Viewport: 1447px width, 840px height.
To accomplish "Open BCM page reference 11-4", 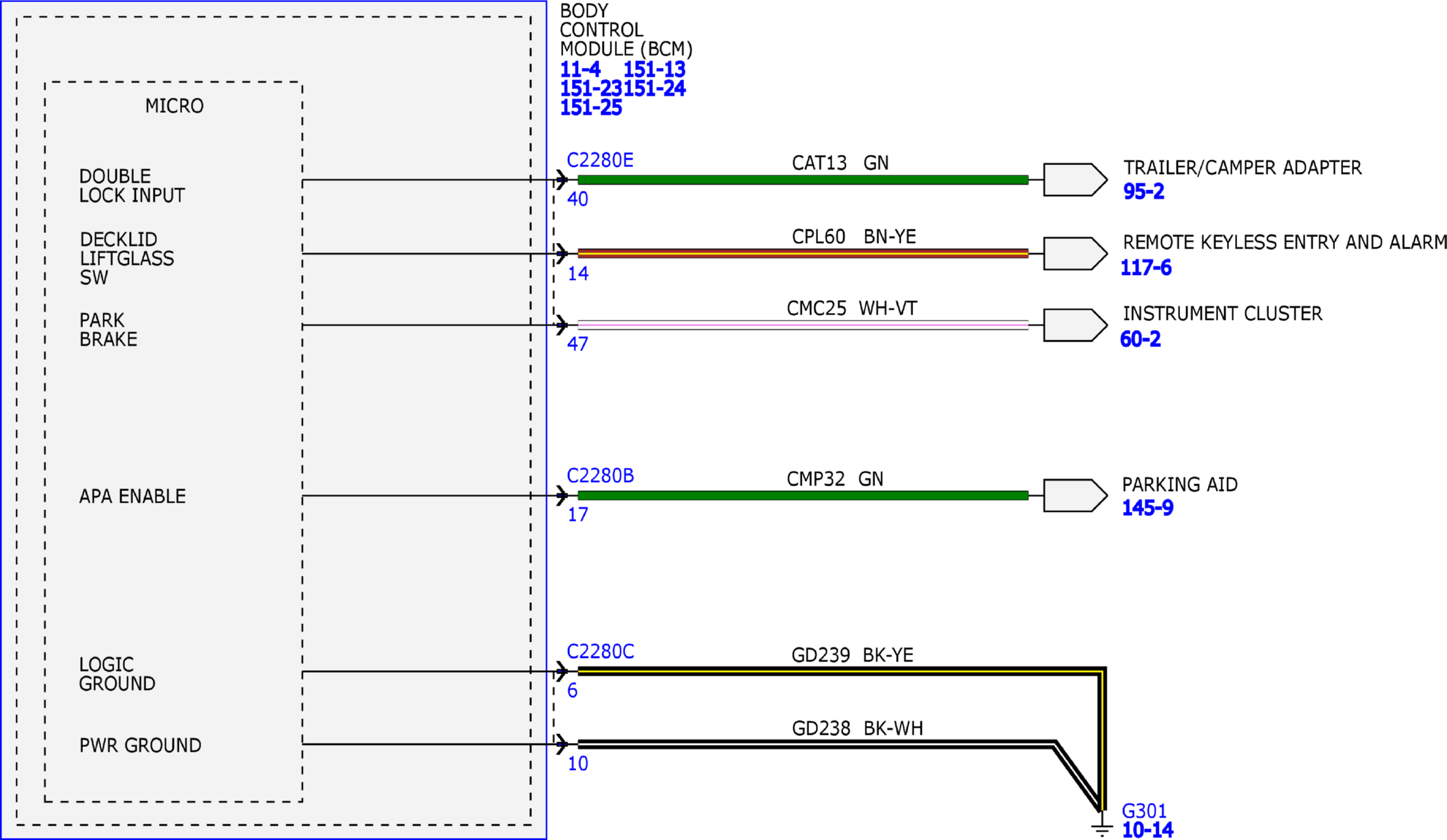I will point(579,69).
